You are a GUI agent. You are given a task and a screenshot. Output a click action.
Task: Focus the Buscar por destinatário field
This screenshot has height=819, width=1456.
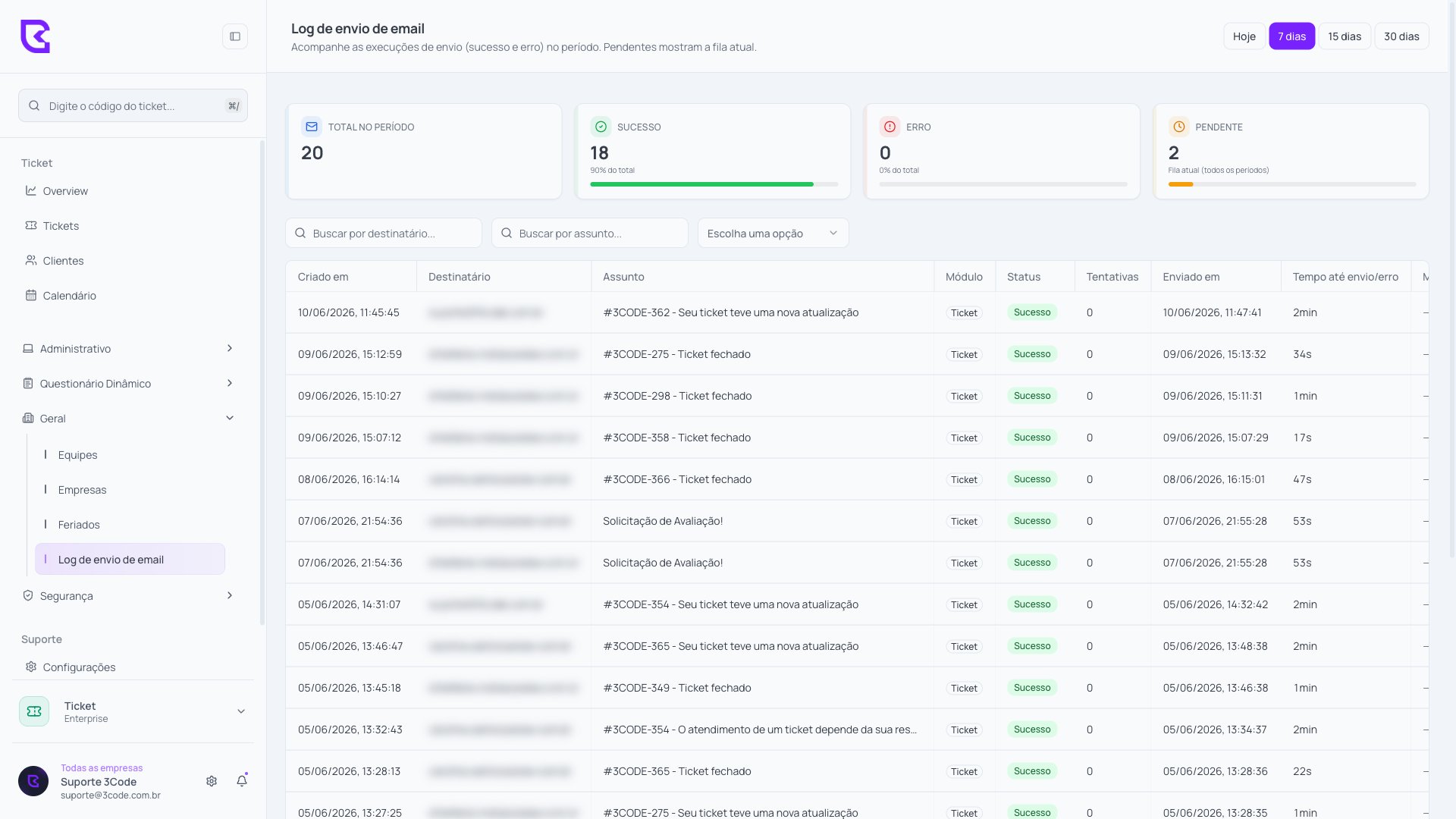coord(384,234)
